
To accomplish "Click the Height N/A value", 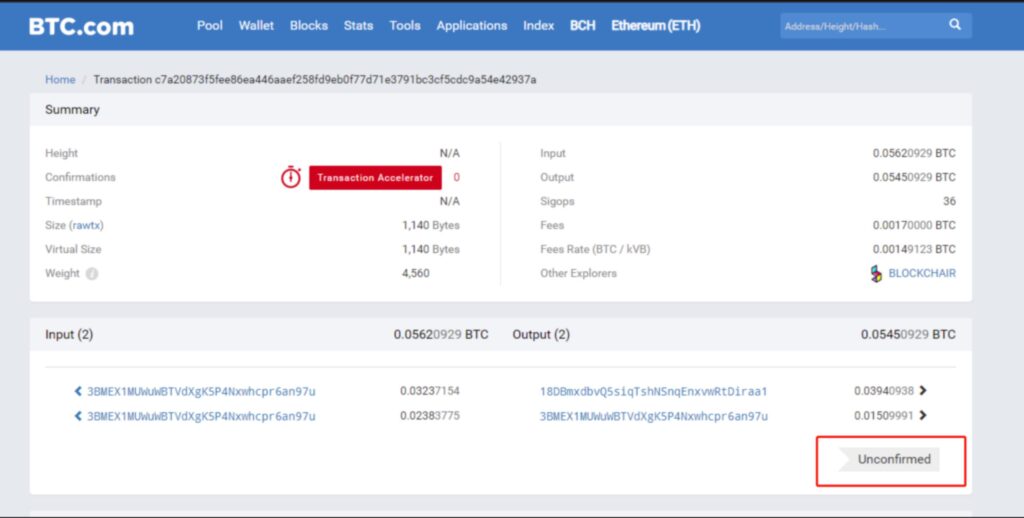I will click(x=449, y=153).
